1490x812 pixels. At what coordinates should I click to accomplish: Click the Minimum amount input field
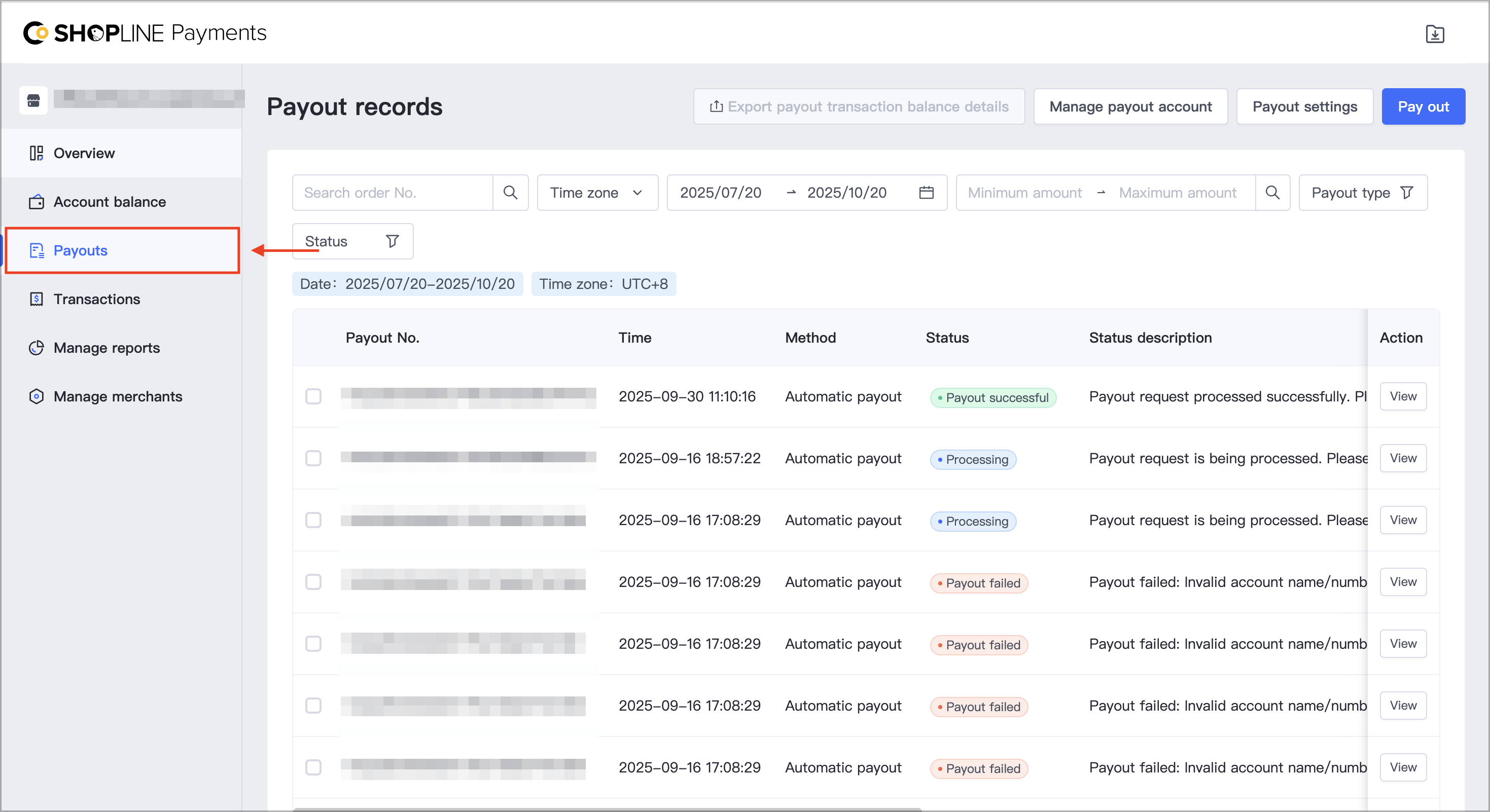[x=1024, y=193]
